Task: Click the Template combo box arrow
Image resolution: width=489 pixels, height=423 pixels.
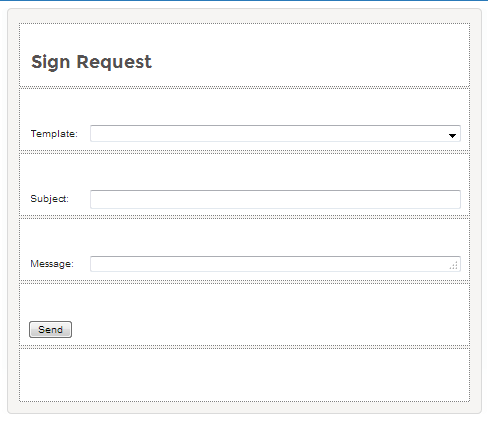Action: (452, 136)
